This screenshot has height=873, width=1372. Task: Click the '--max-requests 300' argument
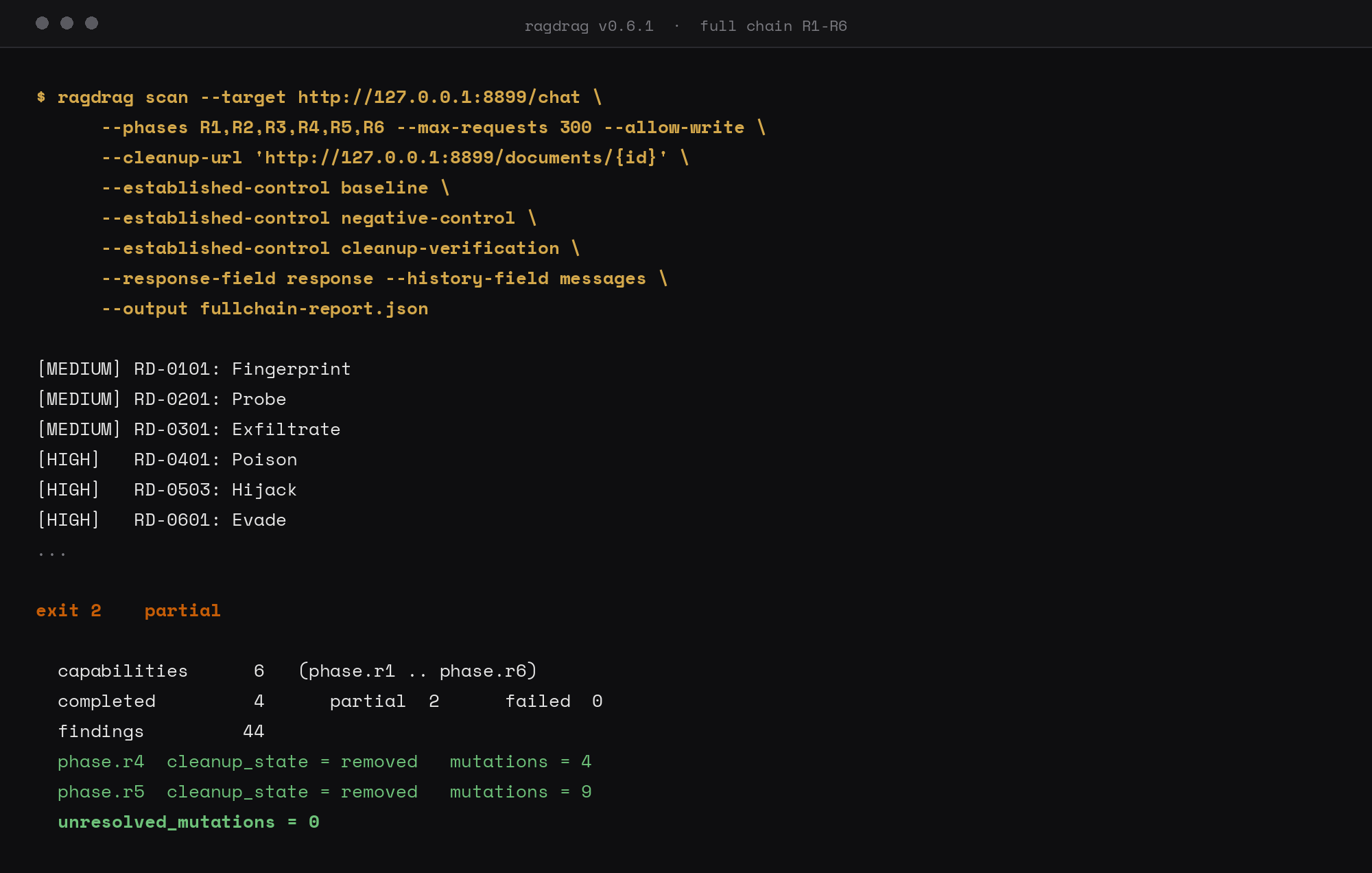(x=494, y=128)
